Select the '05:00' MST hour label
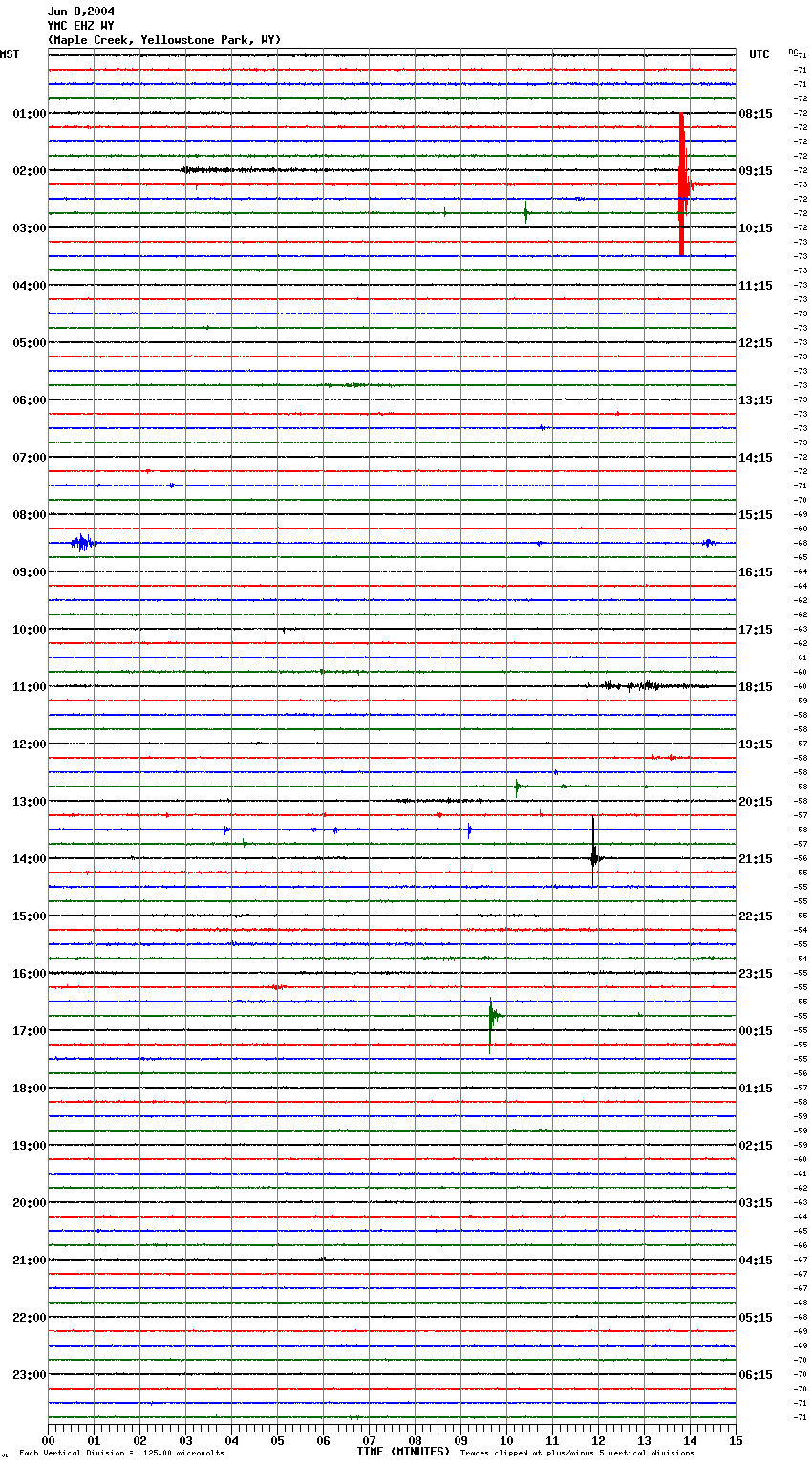Screen dimensions: 812x1466 coord(30,343)
